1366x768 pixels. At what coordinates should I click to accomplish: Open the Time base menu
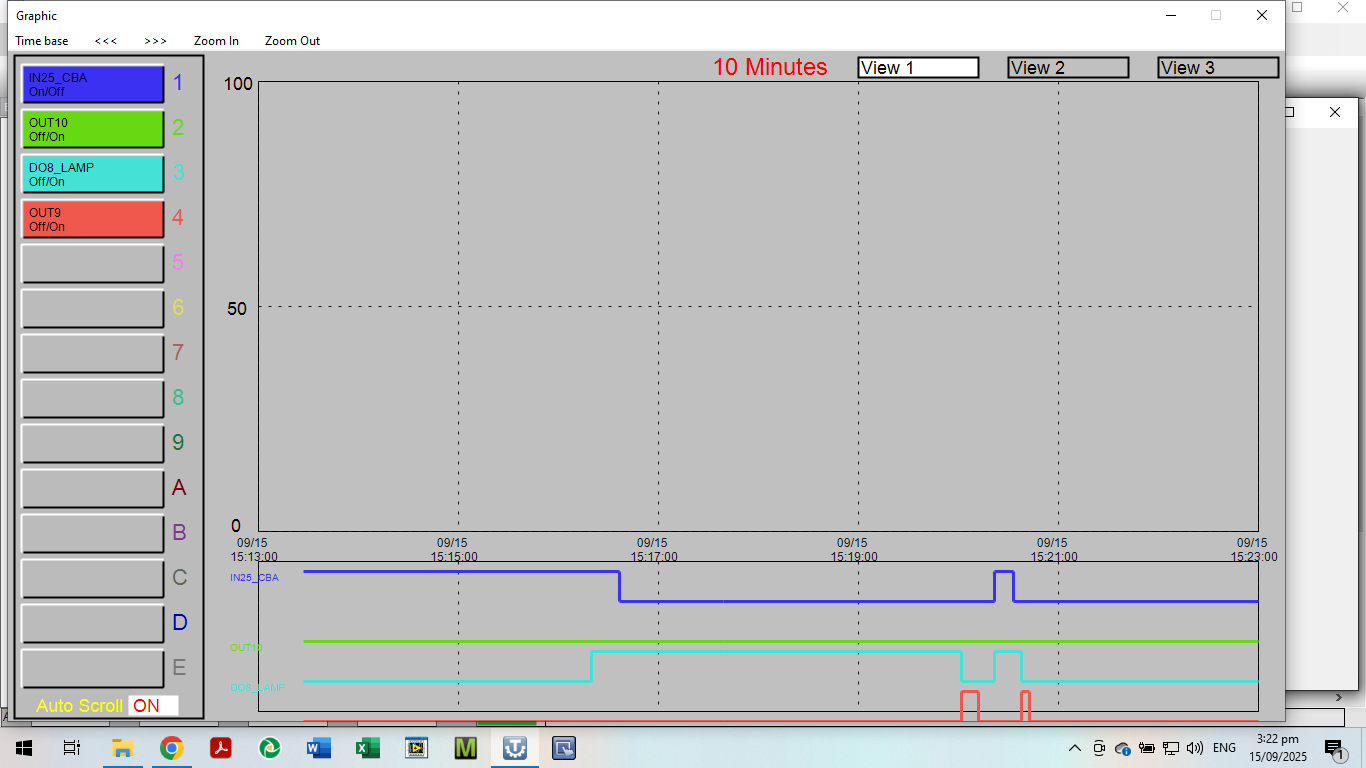click(x=42, y=41)
